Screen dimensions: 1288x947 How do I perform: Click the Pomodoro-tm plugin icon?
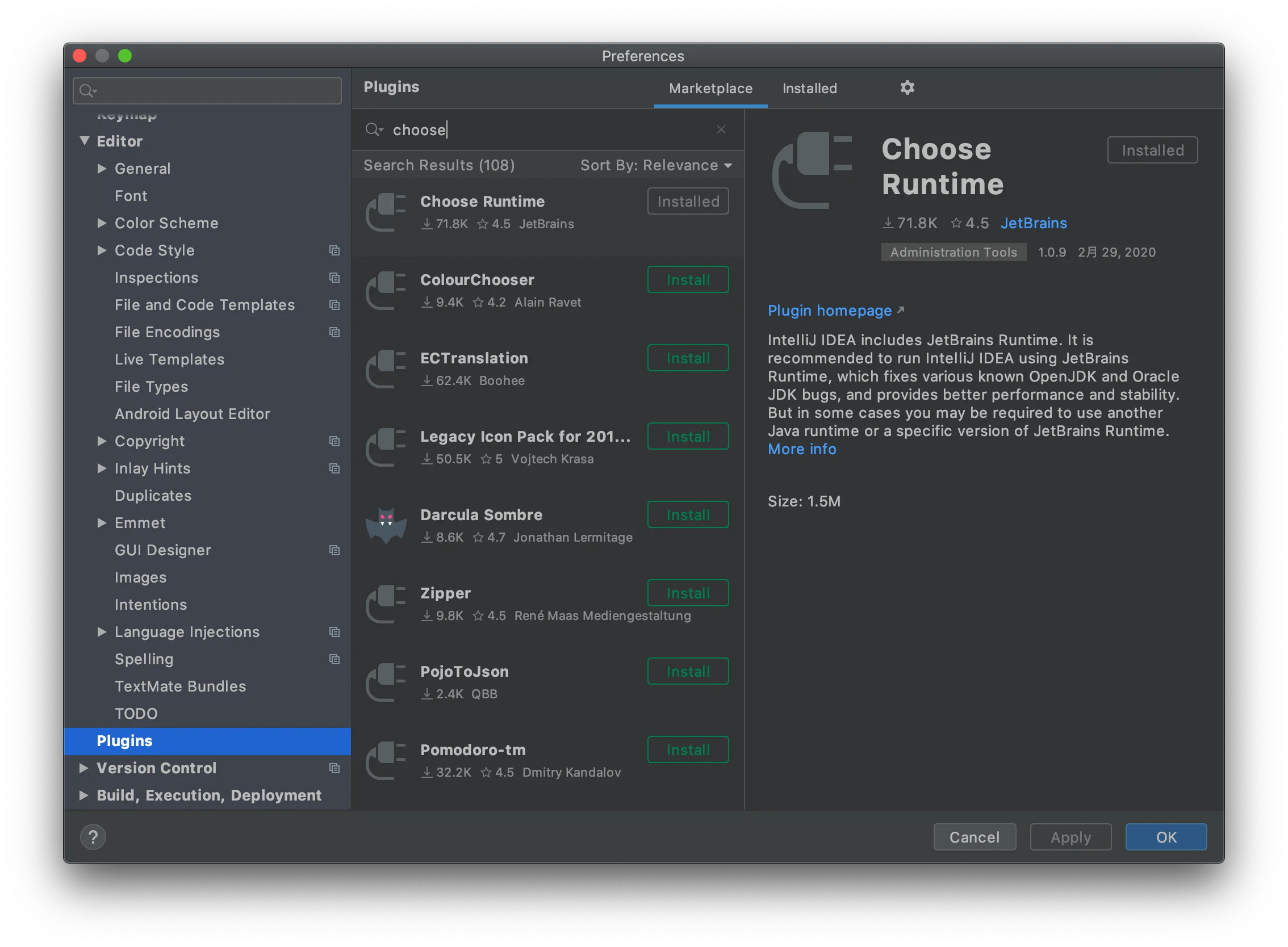pos(386,760)
